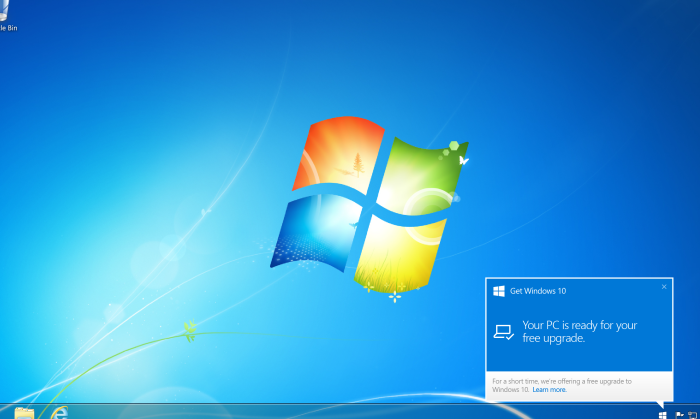Launch Internet Explorer from the taskbar

click(59, 413)
